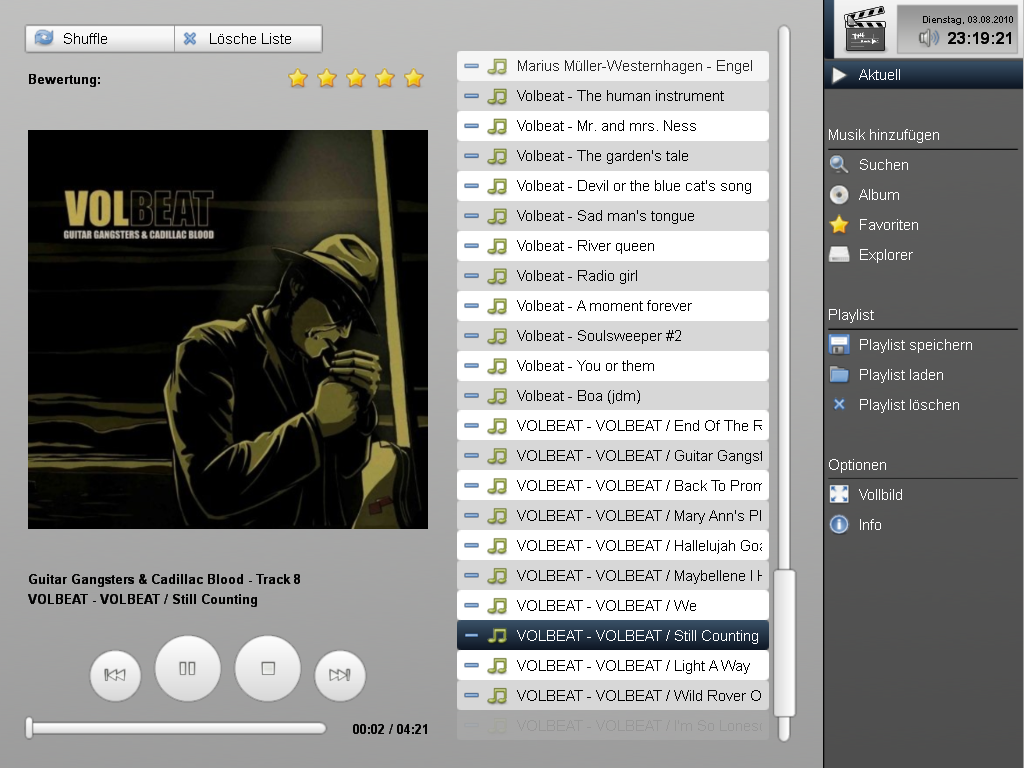Viewport: 1024px width, 768px height.
Task: Click the Shuffle button
Action: click(100, 39)
